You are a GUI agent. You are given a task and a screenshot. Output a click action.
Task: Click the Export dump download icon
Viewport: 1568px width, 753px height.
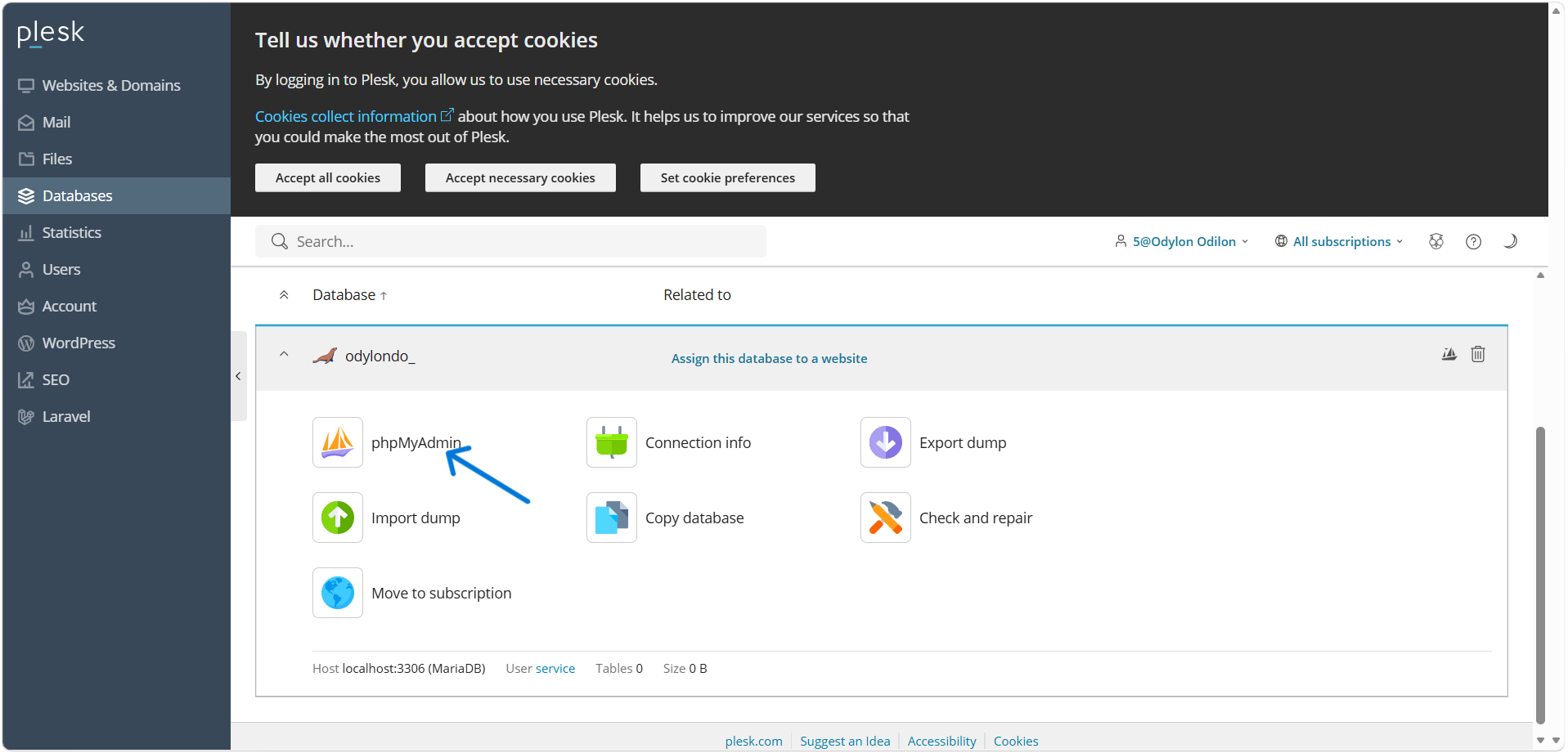point(885,442)
